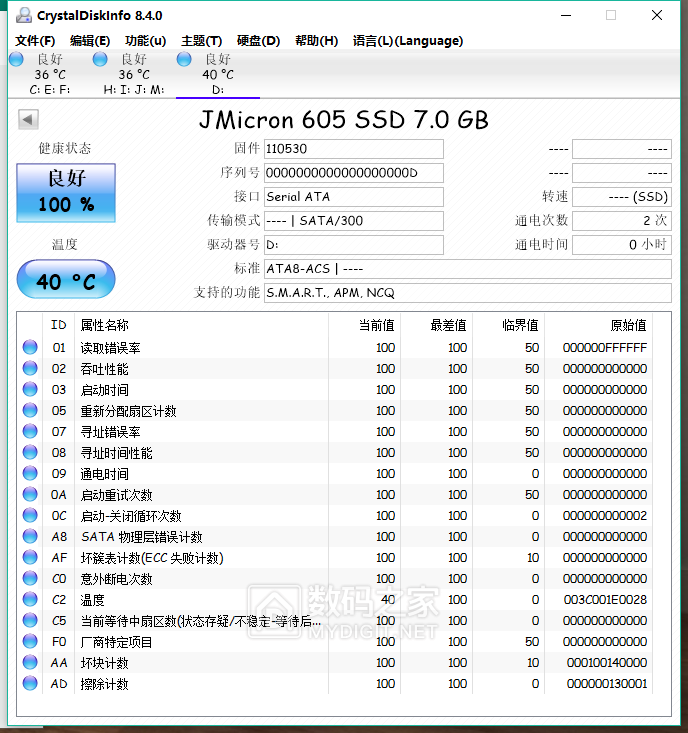Click the blue status orb for attribute C5

pyautogui.click(x=30, y=620)
